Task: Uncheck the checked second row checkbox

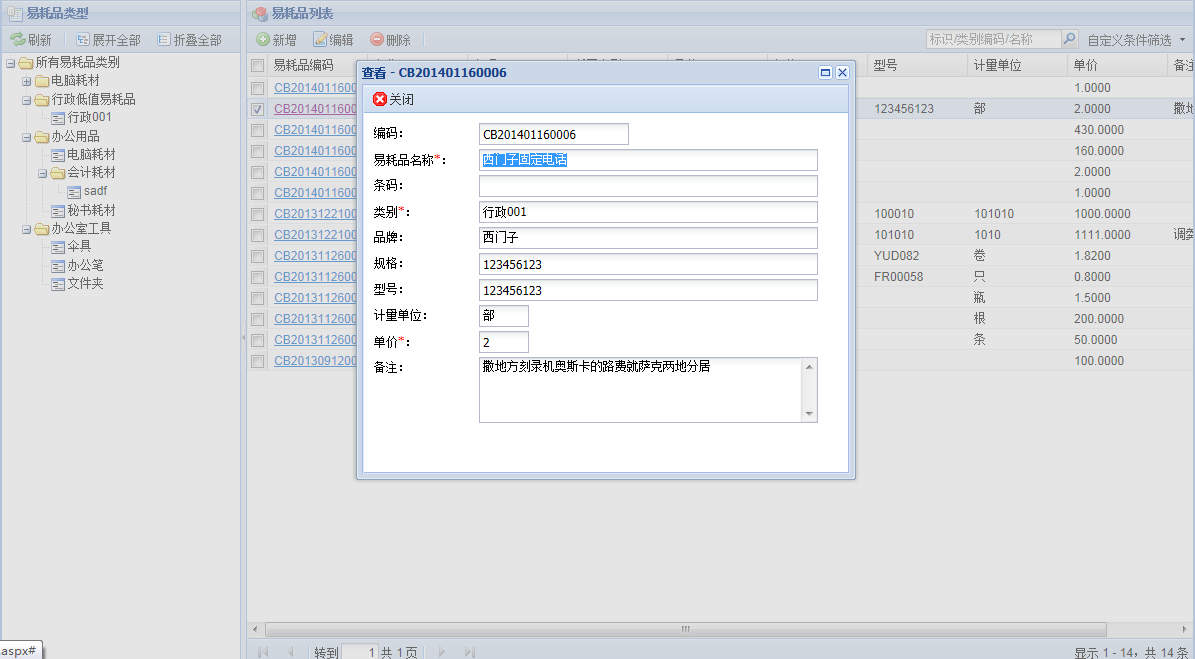Action: click(258, 109)
